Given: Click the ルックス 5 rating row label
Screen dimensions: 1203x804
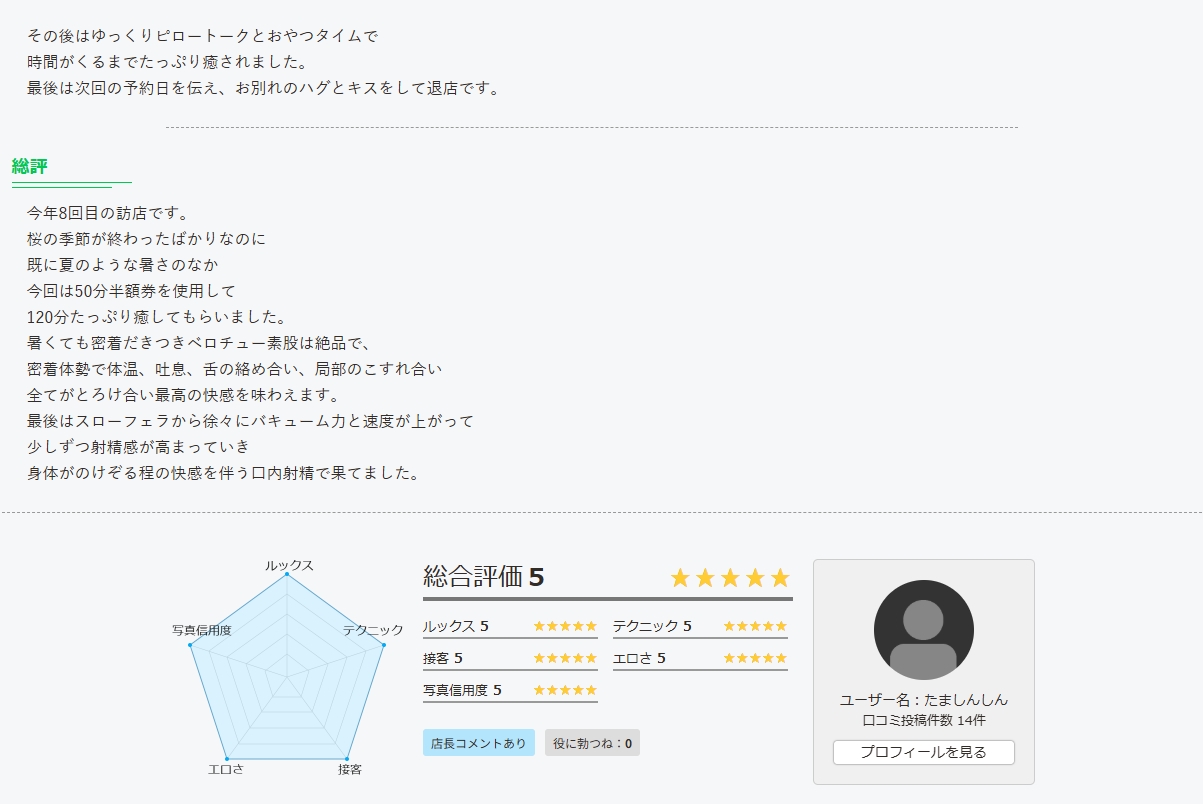Looking at the screenshot, I should [x=456, y=627].
